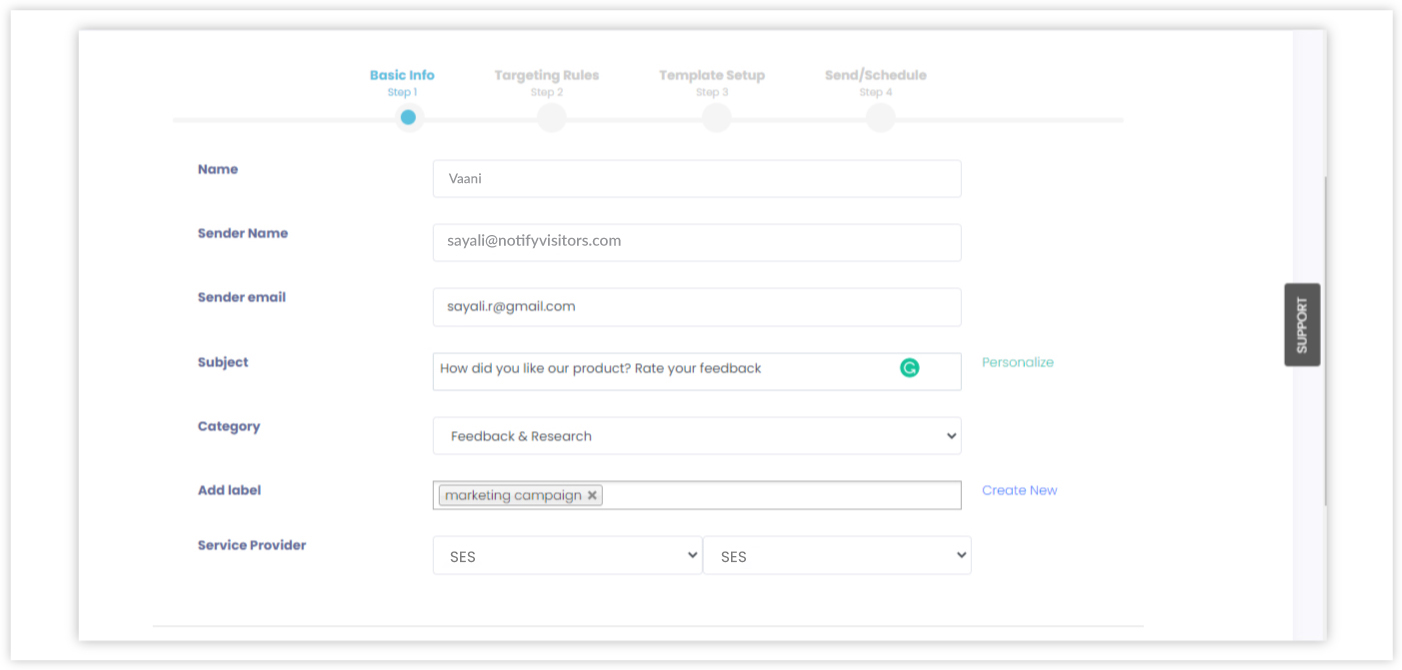Click the Step 4 progress circle
The image size is (1402, 670).
[x=880, y=118]
